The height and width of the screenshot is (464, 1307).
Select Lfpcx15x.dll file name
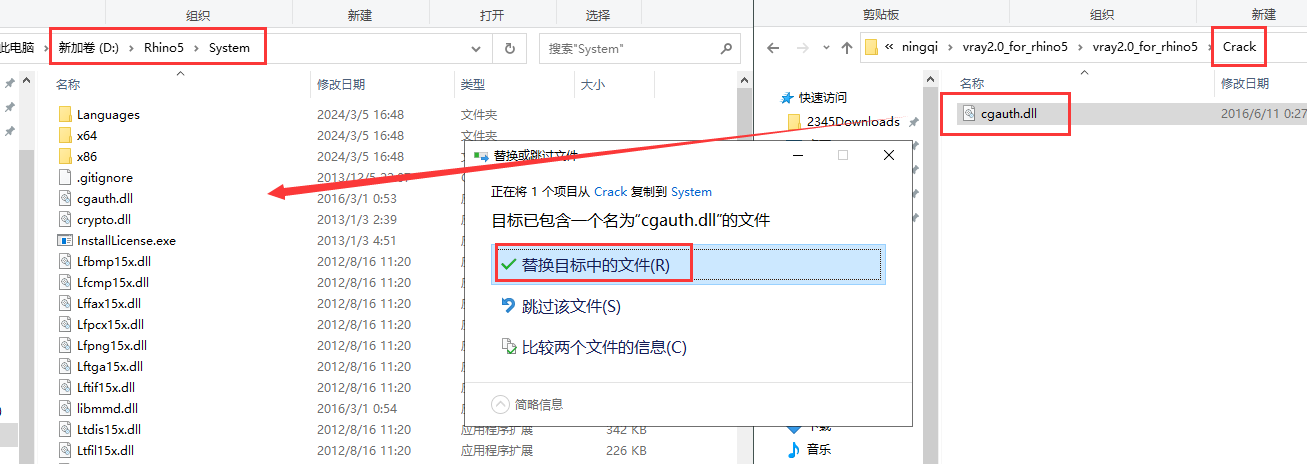click(x=110, y=324)
